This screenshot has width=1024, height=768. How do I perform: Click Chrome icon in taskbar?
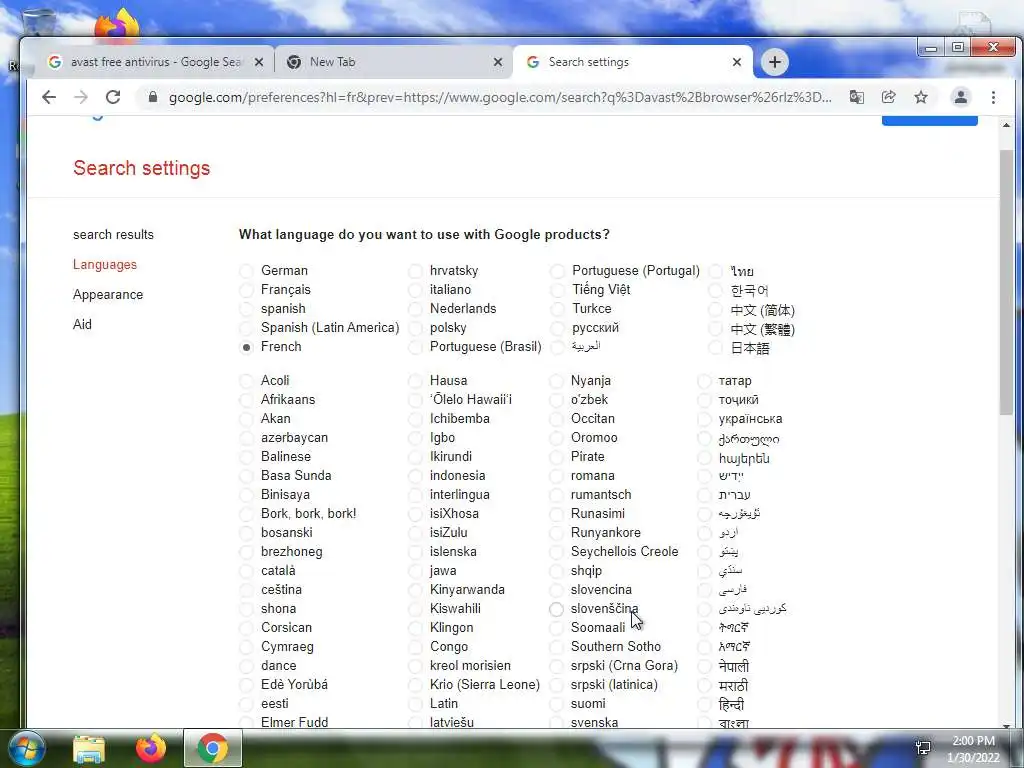pos(212,748)
